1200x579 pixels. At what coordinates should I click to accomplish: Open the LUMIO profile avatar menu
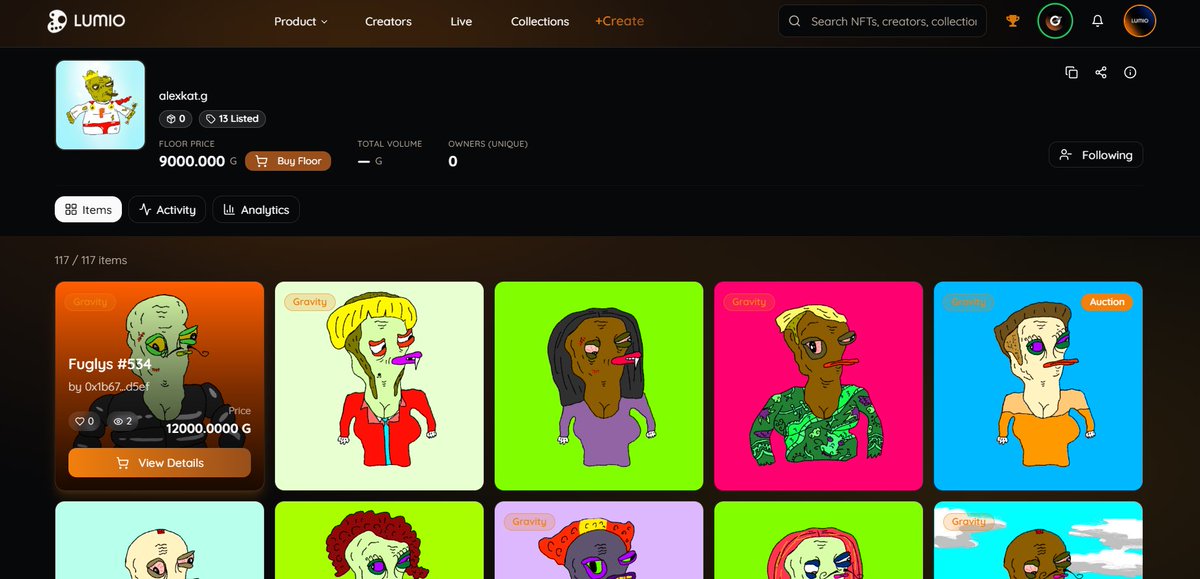tap(1140, 21)
